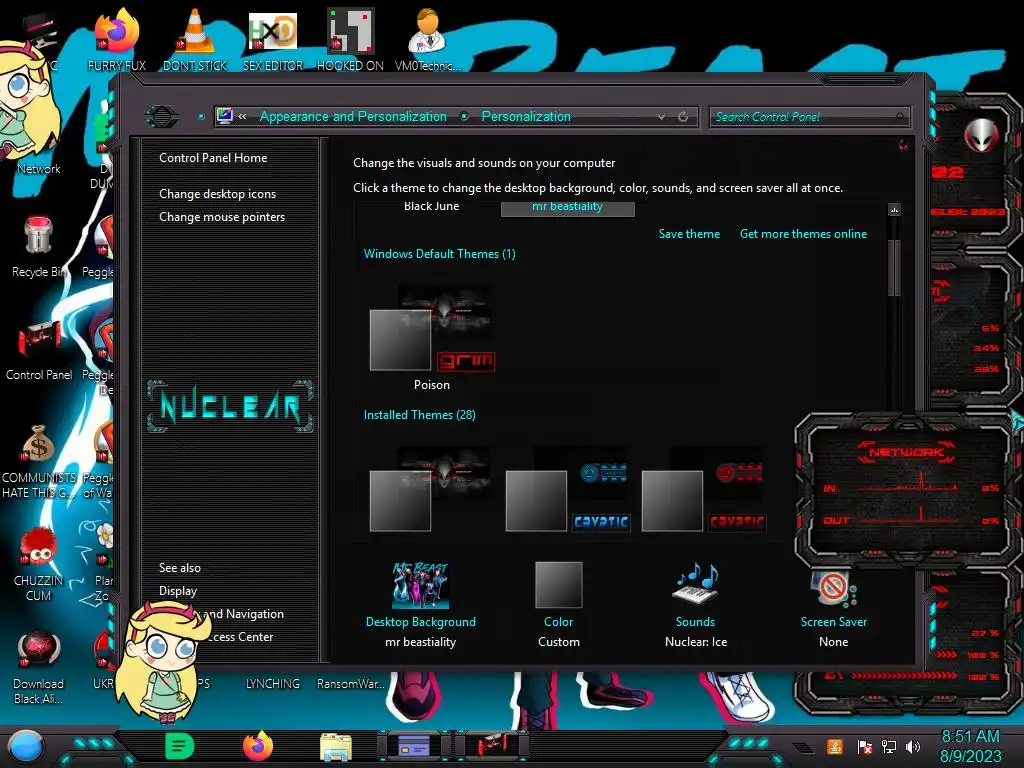Click the Sounds label link

point(695,622)
